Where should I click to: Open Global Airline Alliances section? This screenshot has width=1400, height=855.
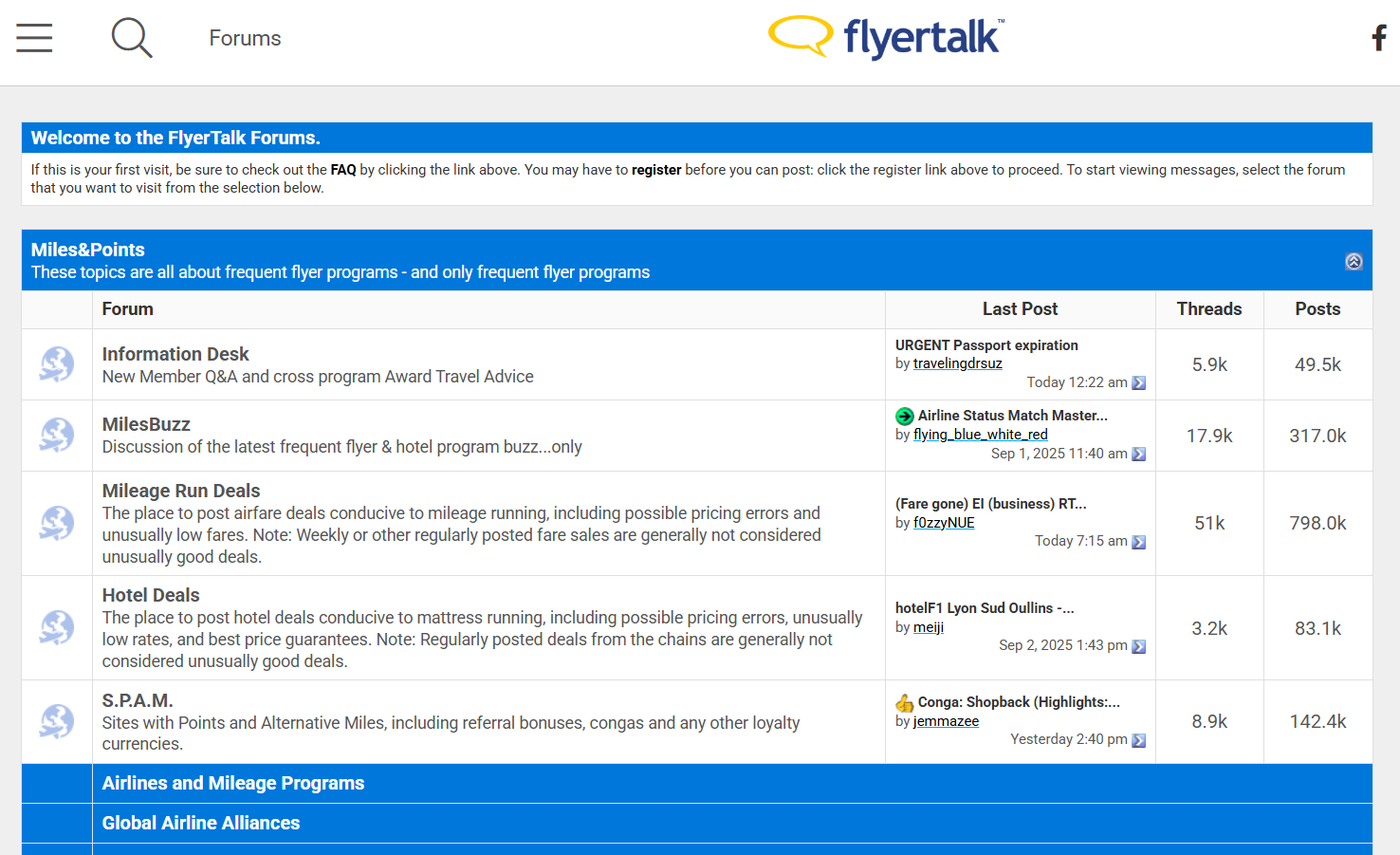201,823
